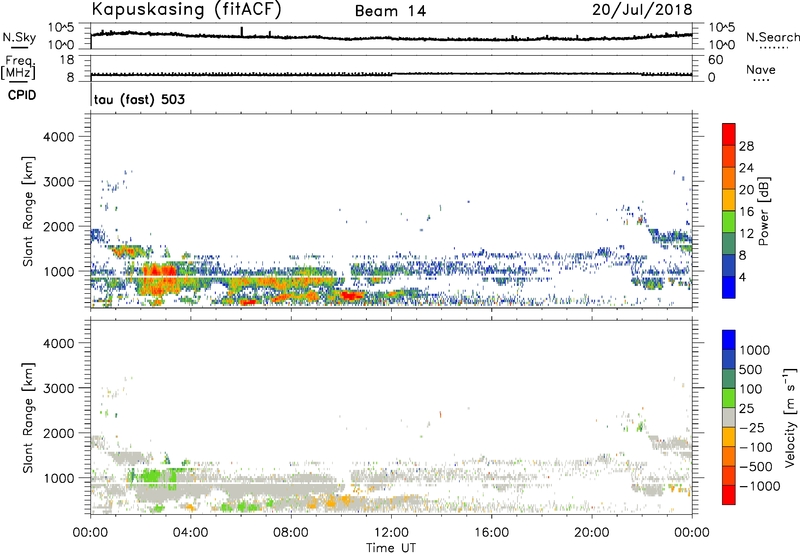Click the light green Power segment between 12 and 16
800x554 pixels.
coord(729,222)
